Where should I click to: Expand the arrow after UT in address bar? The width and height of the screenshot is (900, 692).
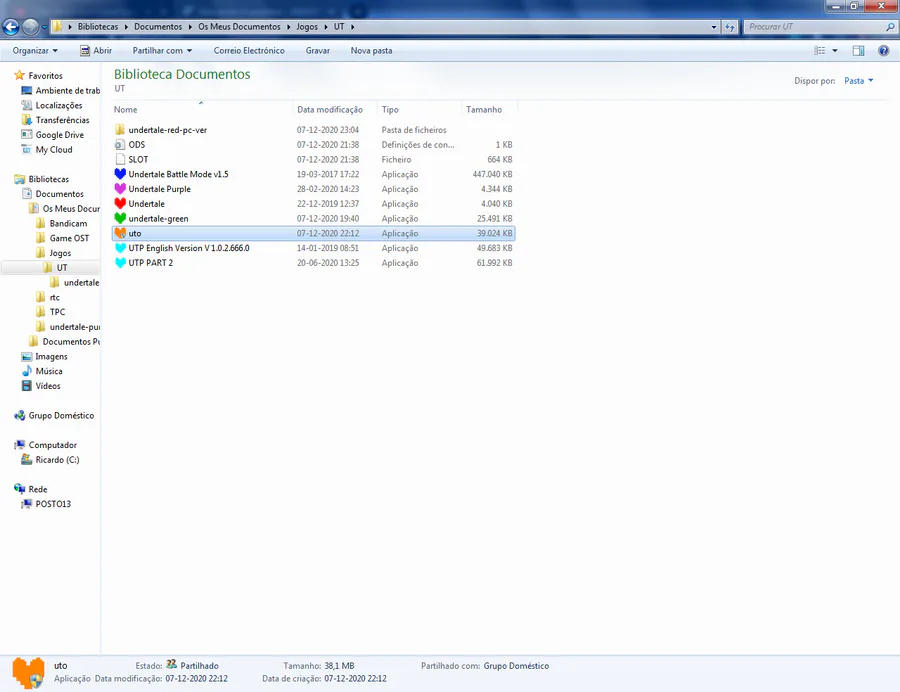point(352,26)
